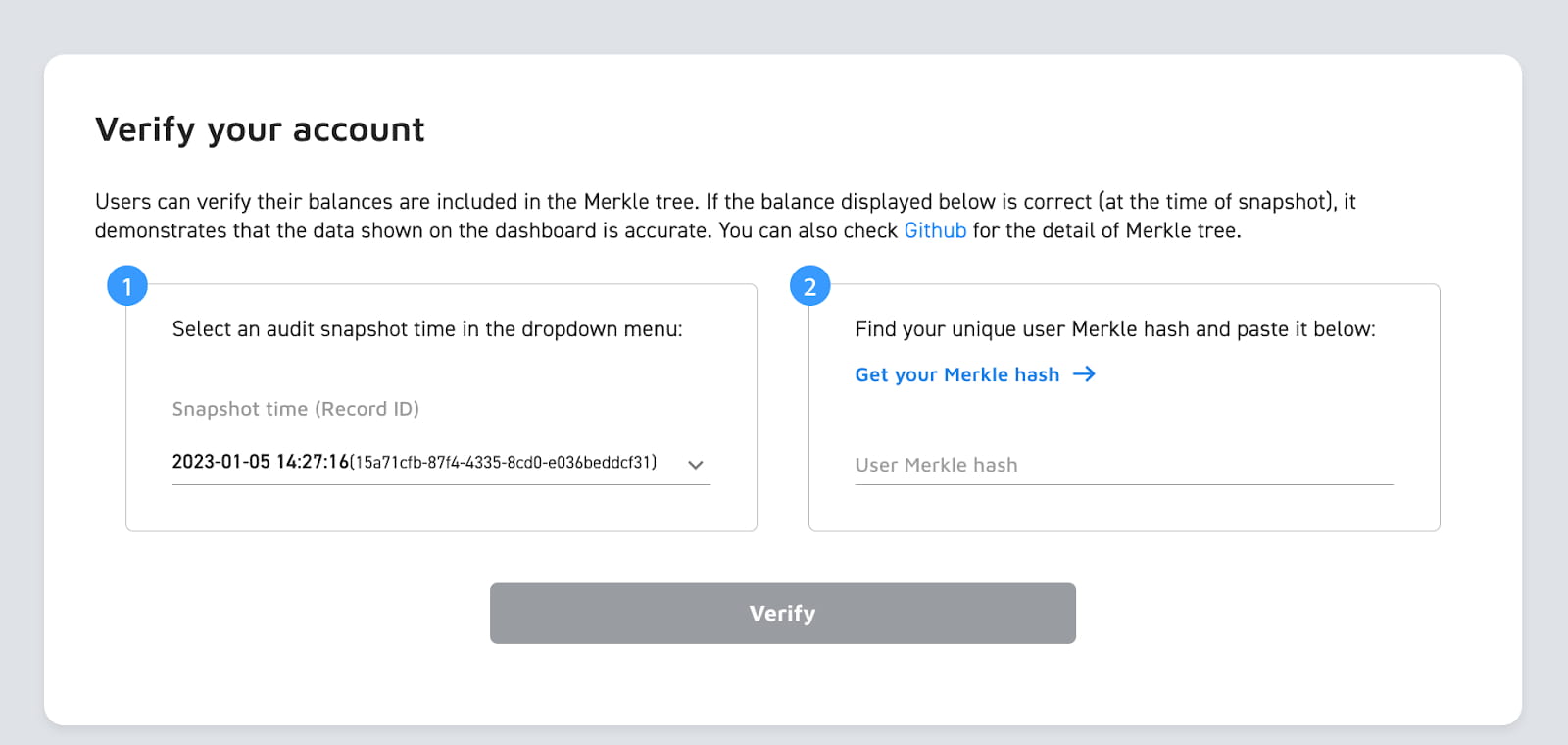The image size is (1568, 745).
Task: Open the Github link
Action: pyautogui.click(x=935, y=230)
